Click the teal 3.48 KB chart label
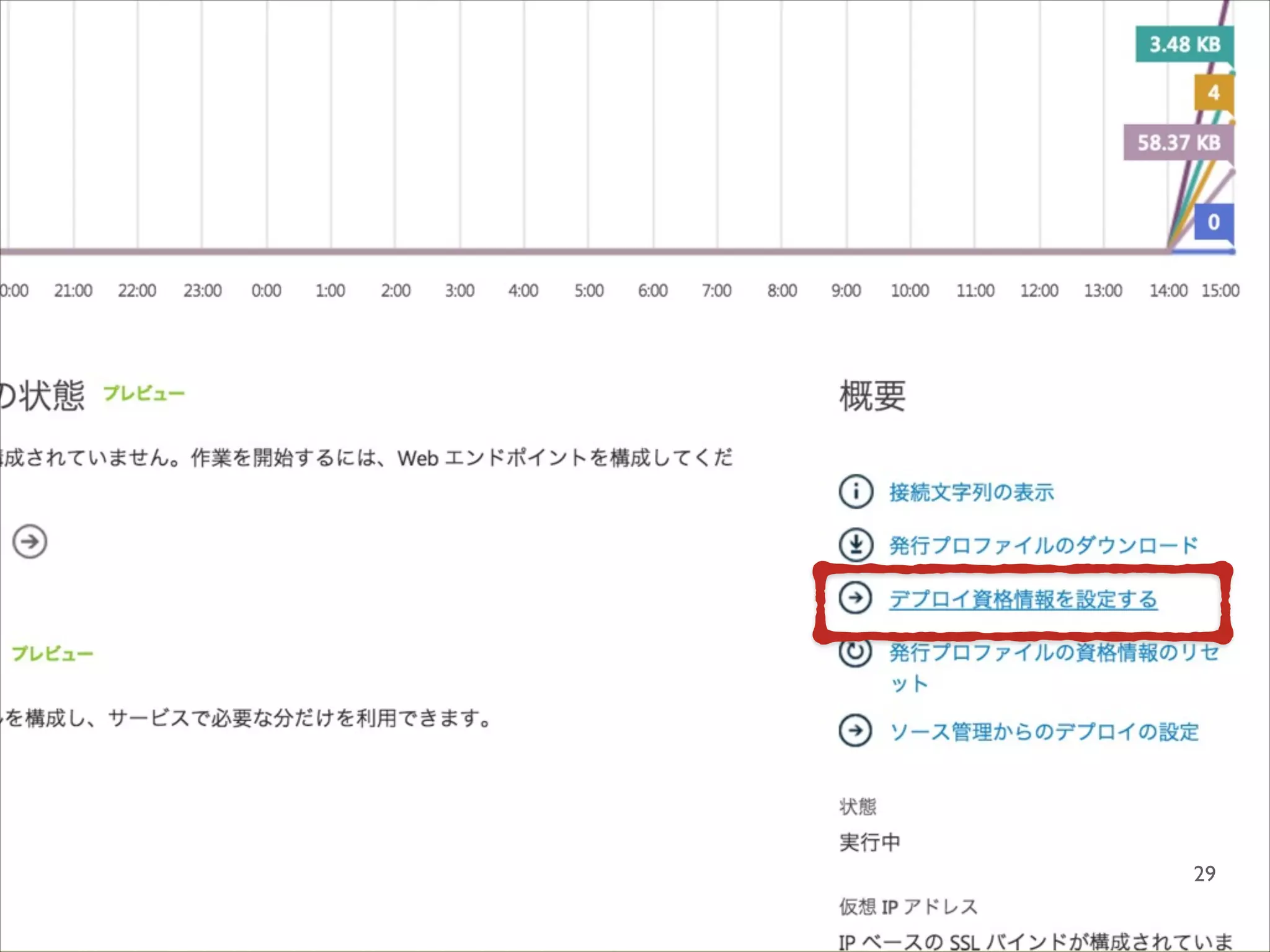Viewport: 1270px width, 952px height. 1184,45
